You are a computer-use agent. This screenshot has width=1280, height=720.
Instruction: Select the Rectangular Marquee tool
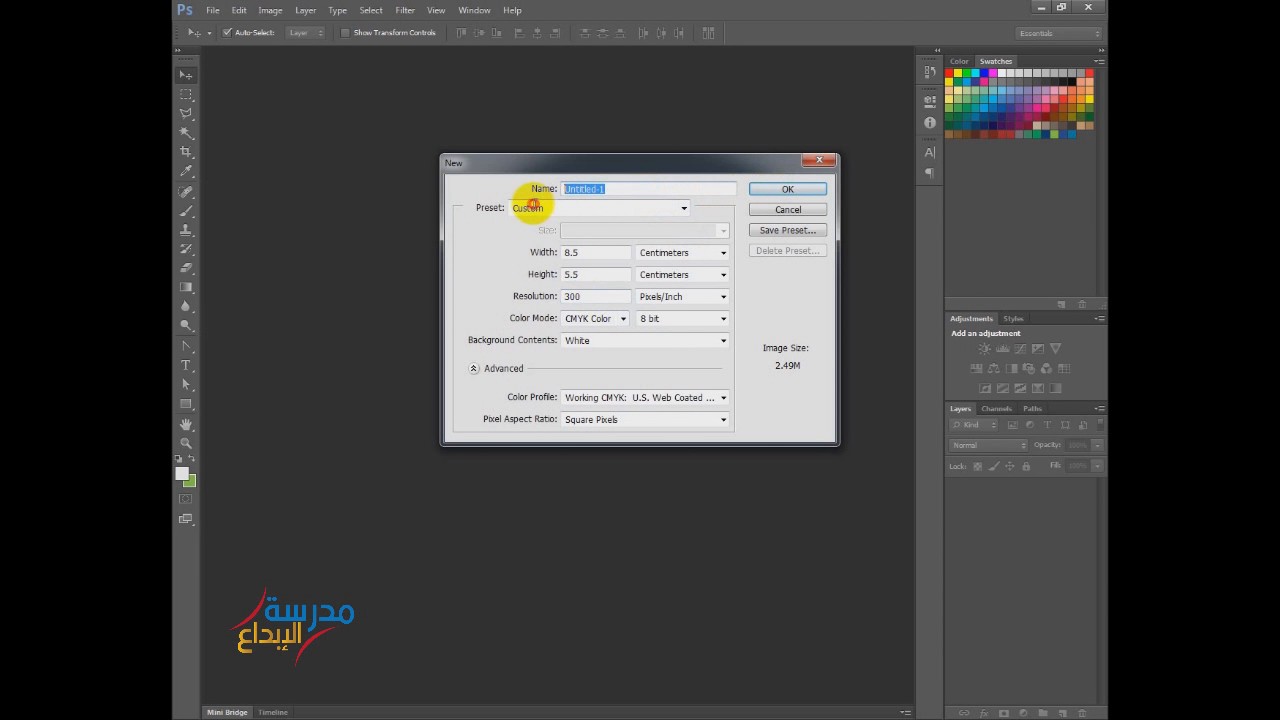point(186,94)
